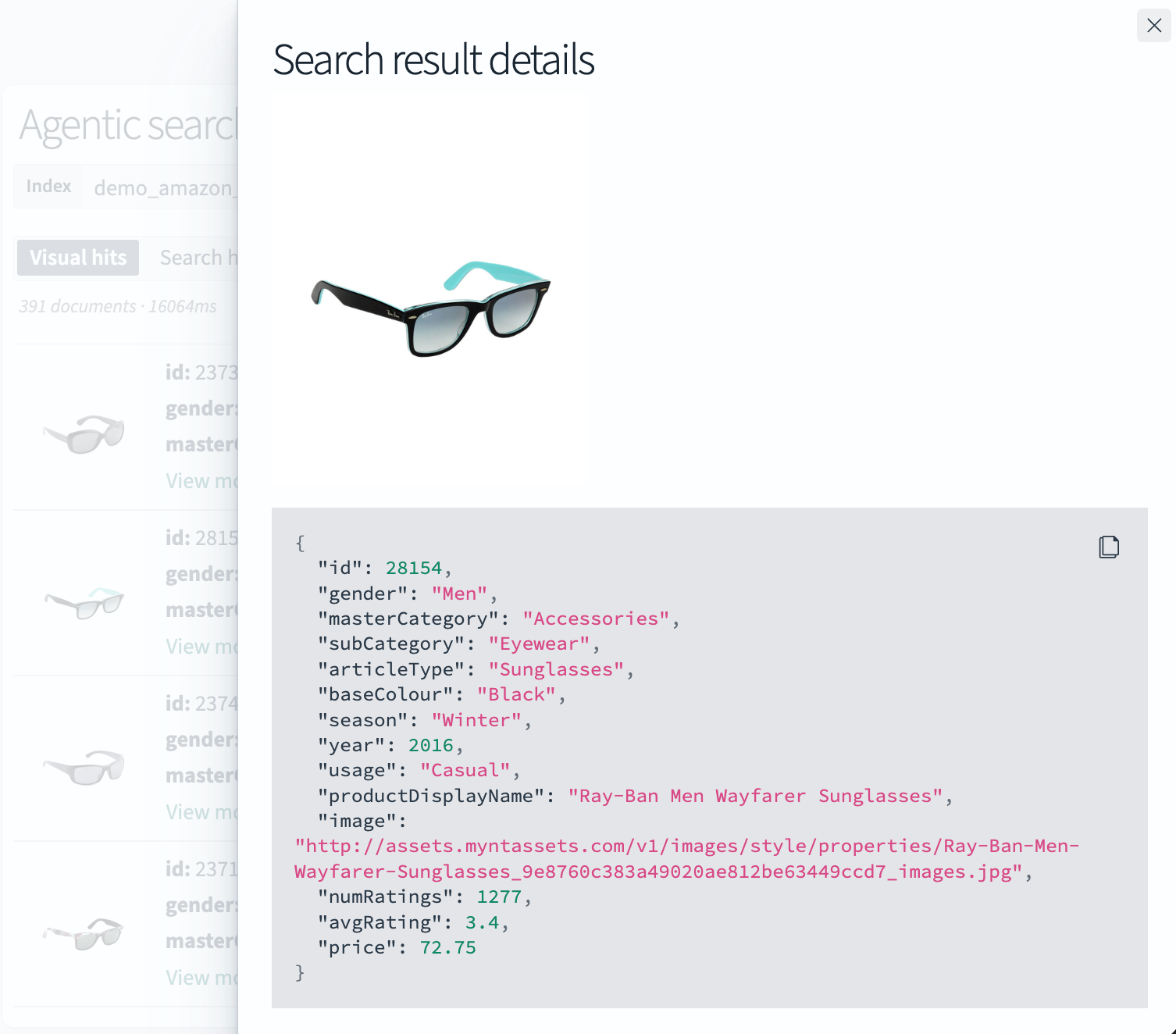Close the Search result details panel
Viewport: 1176px width, 1034px height.
1153,26
